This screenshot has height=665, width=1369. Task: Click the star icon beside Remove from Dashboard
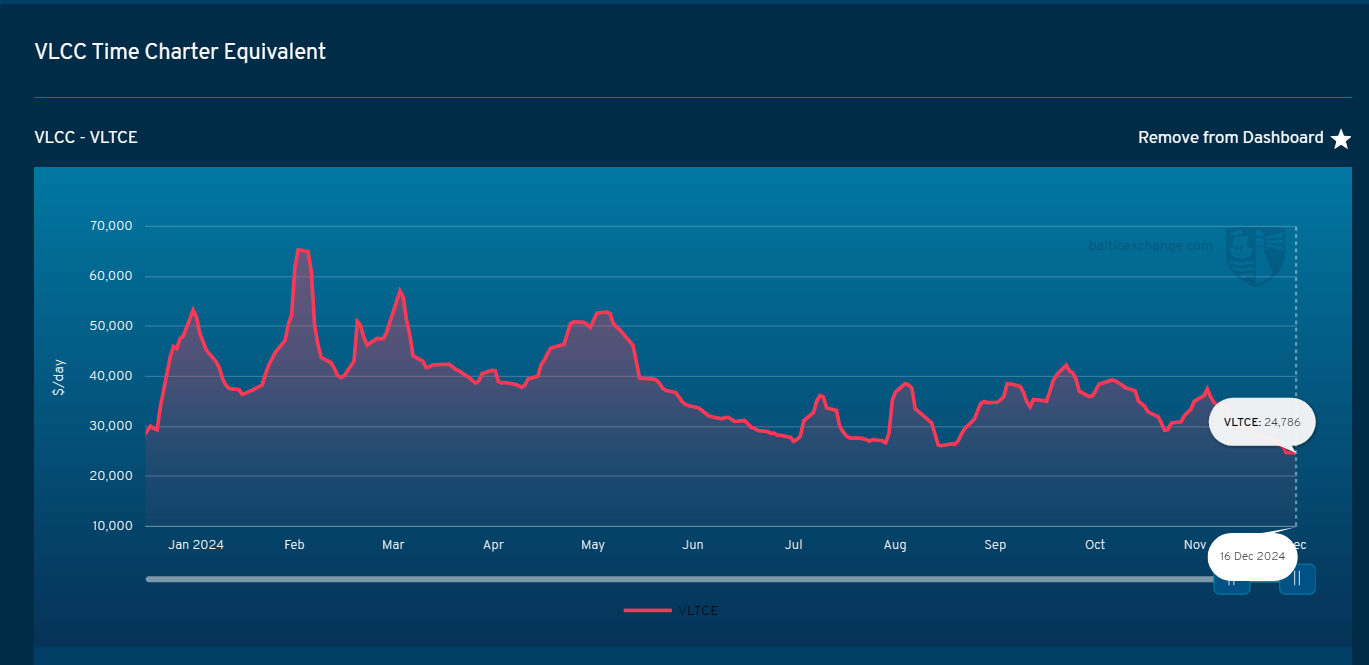tap(1341, 139)
